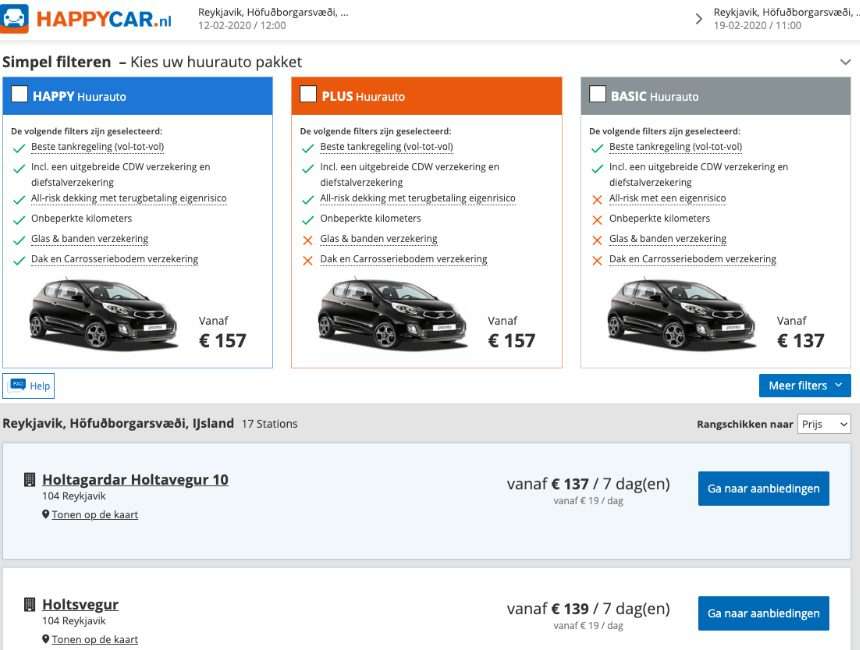
Task: Click PLUS card All-risk dekking met terugbetaling eigenrisico
Action: coord(418,198)
